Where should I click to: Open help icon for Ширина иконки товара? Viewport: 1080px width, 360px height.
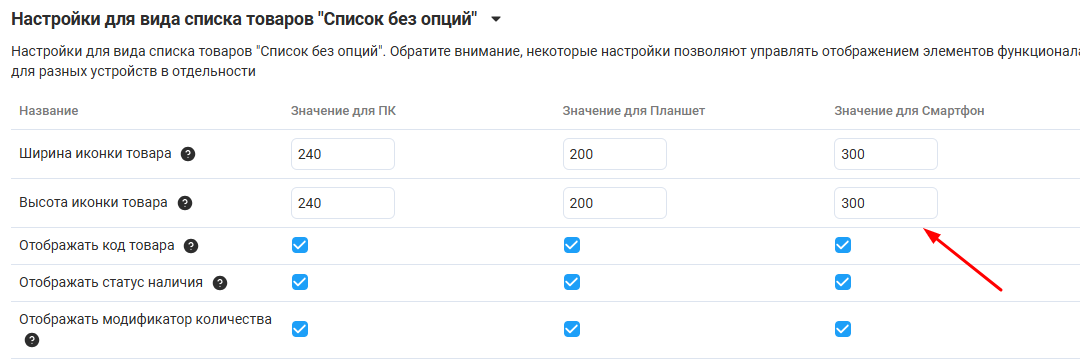(188, 154)
